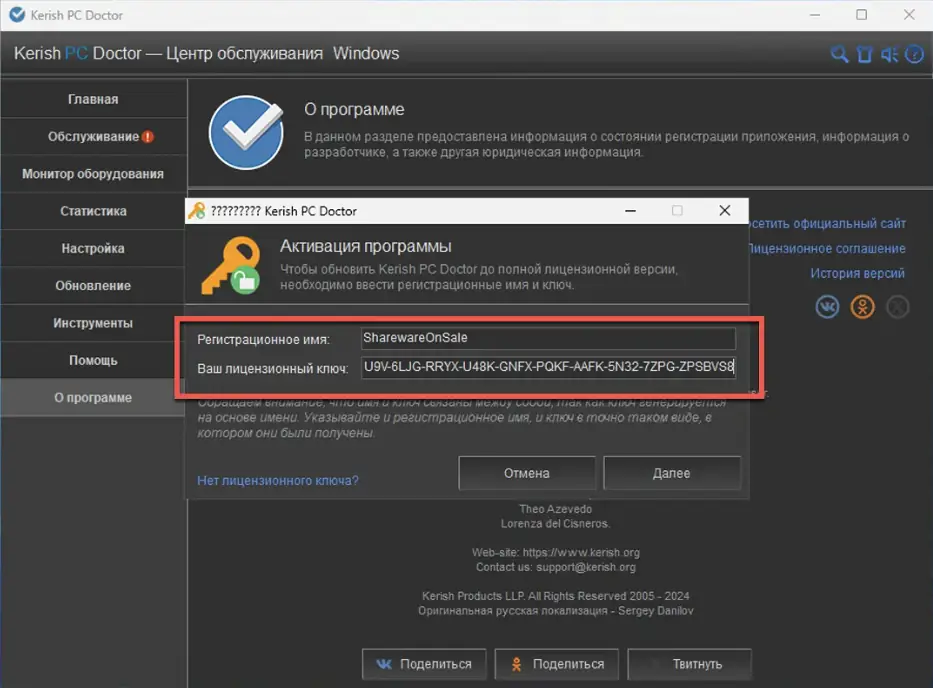Open the Помощь section
933x688 pixels.
pyautogui.click(x=93, y=360)
